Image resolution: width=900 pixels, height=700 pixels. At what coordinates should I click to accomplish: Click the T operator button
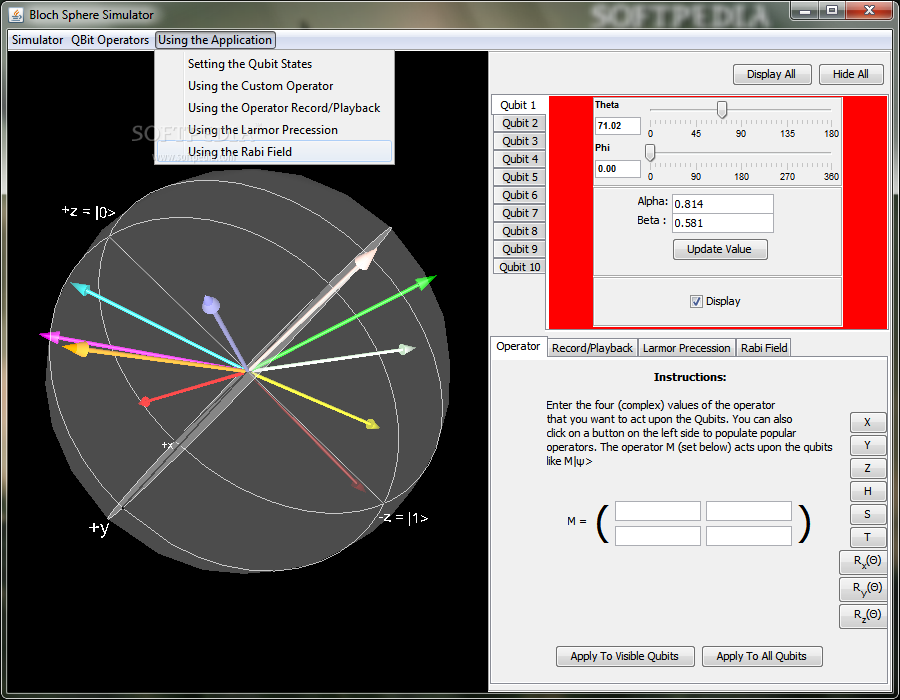pos(867,537)
